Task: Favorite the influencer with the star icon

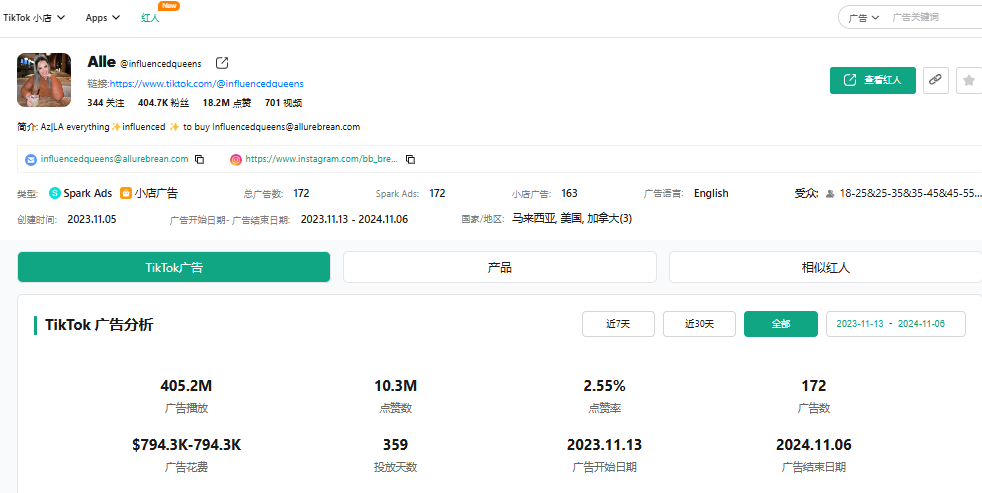Action: pos(969,80)
